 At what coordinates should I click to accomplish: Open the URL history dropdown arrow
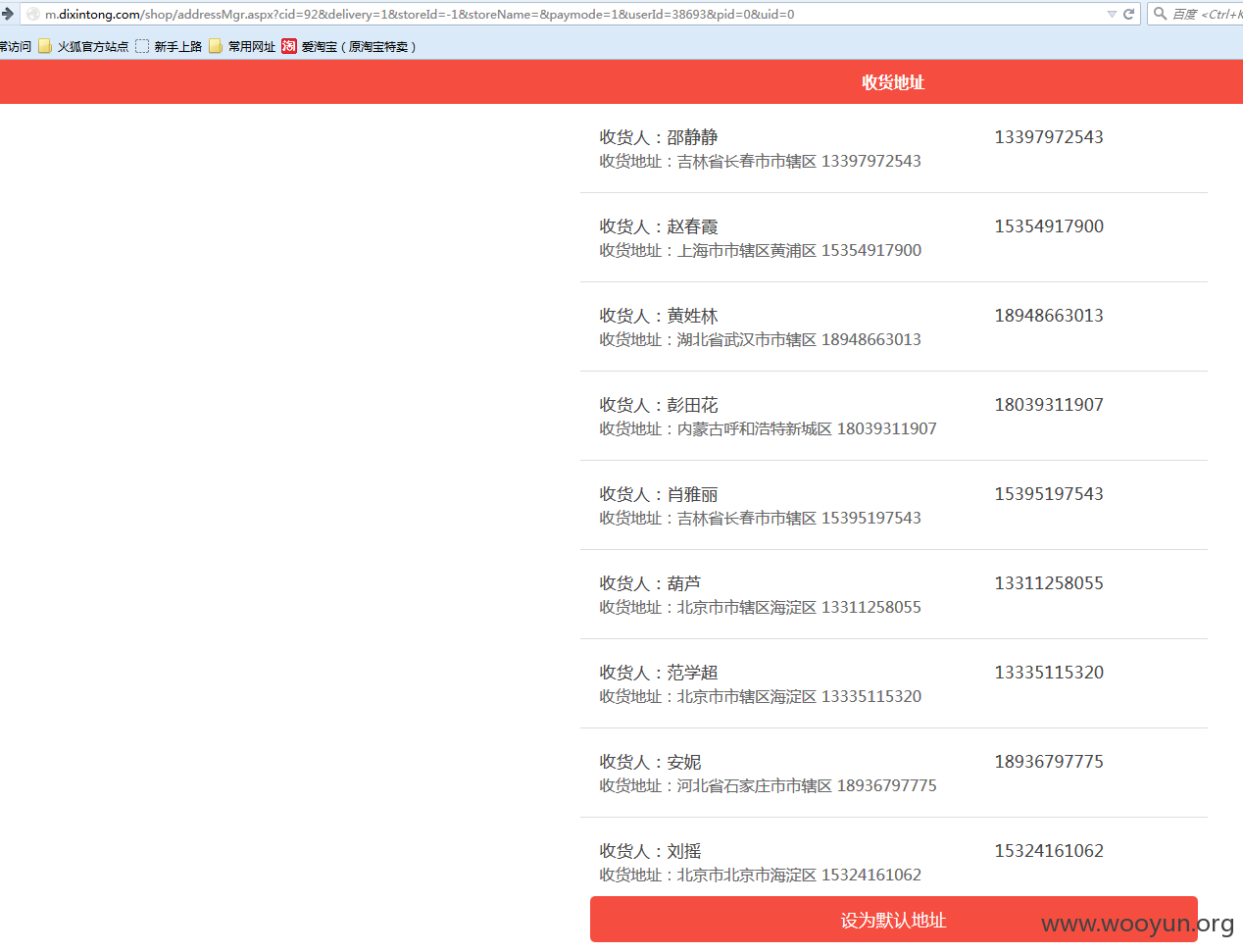[1112, 14]
